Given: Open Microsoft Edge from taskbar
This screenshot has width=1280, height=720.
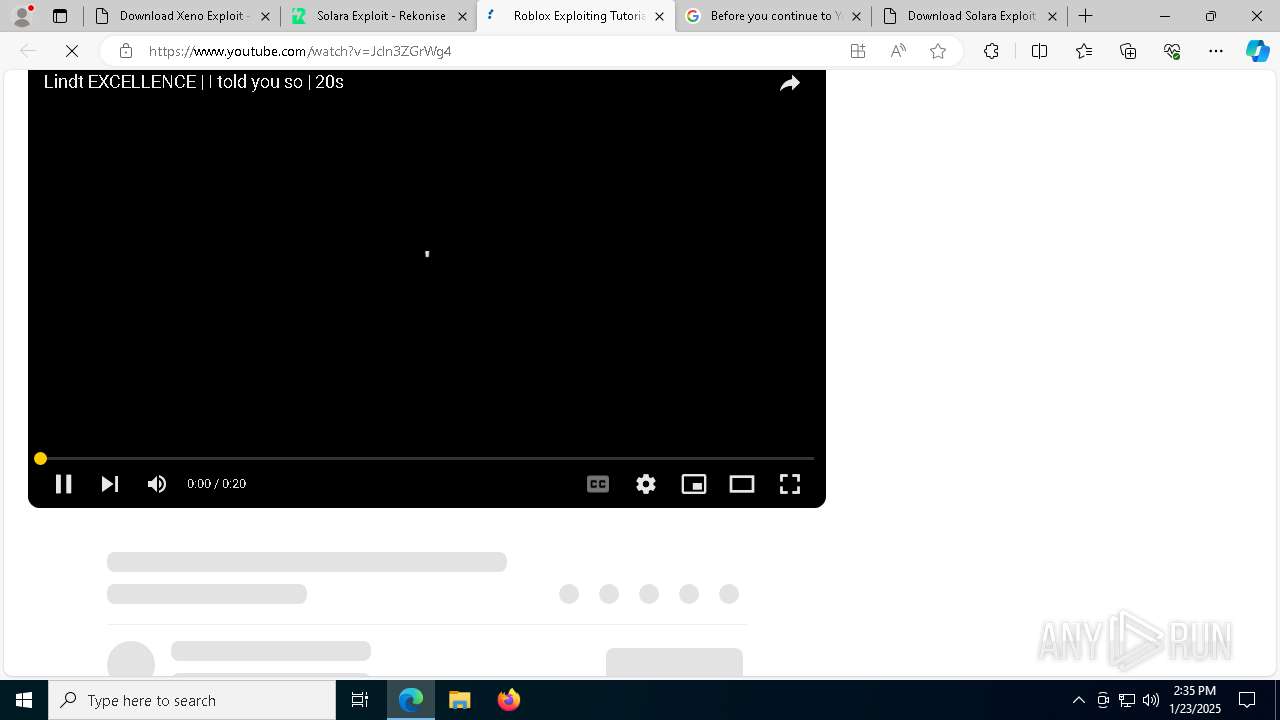Looking at the screenshot, I should (x=411, y=700).
